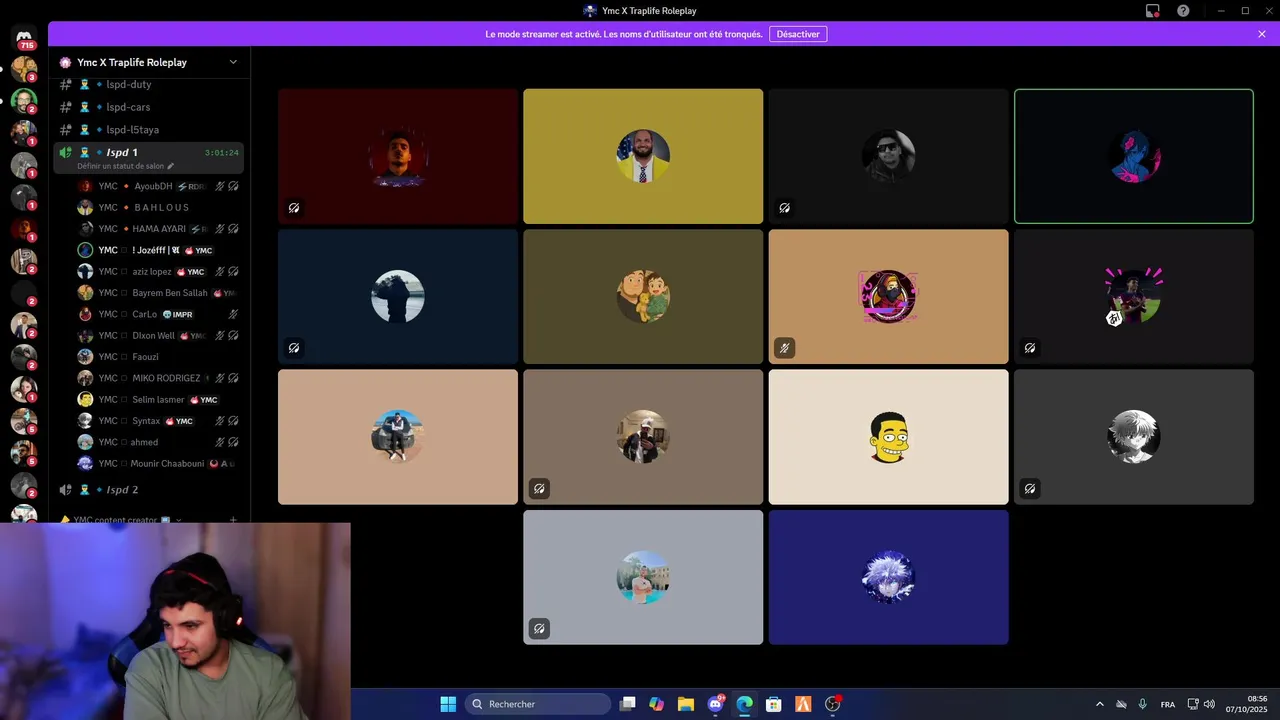Select Bayrem Ben Sallah in voice list
Viewport: 1280px width, 720px height.
tap(159, 293)
